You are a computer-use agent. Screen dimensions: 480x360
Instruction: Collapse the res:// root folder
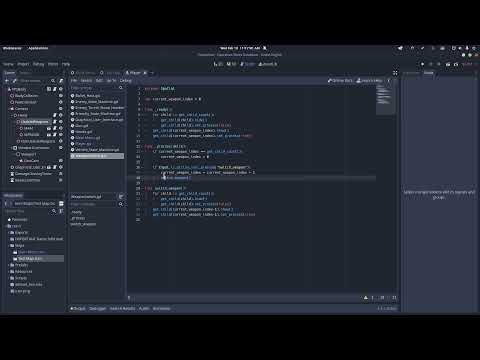7,226
